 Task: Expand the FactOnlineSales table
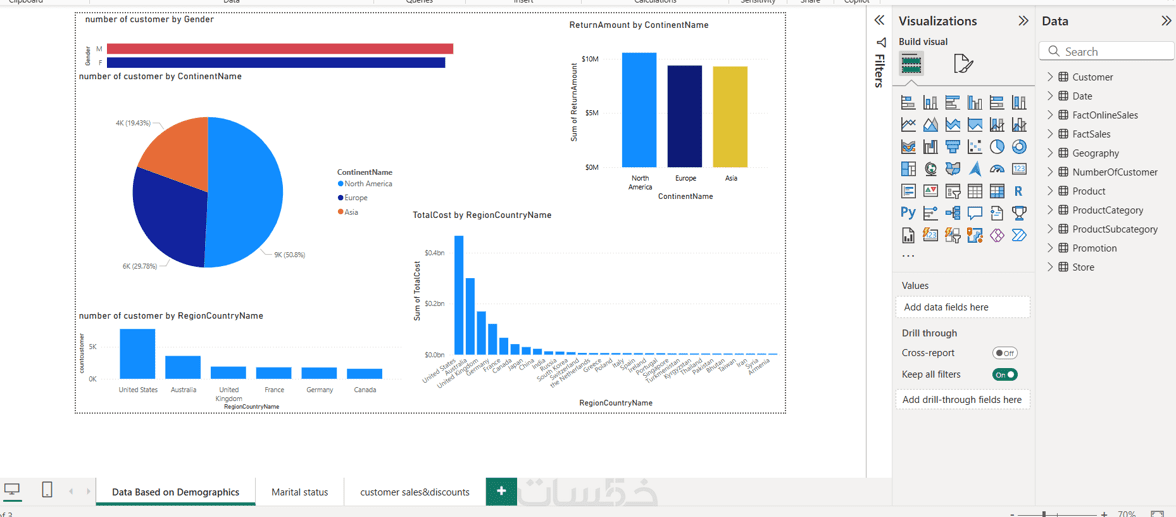1050,115
